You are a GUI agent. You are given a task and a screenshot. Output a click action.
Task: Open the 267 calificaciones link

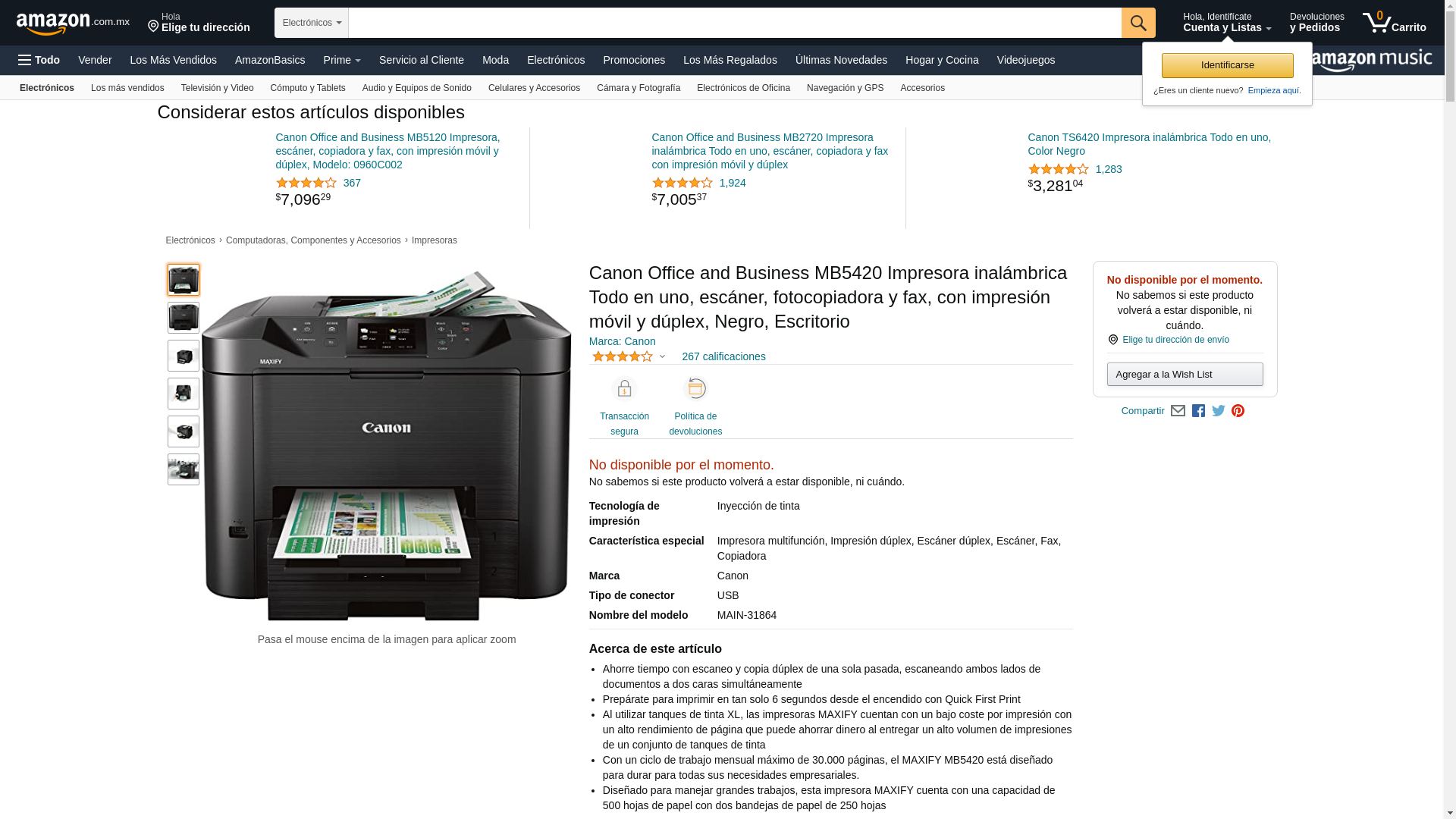723,356
